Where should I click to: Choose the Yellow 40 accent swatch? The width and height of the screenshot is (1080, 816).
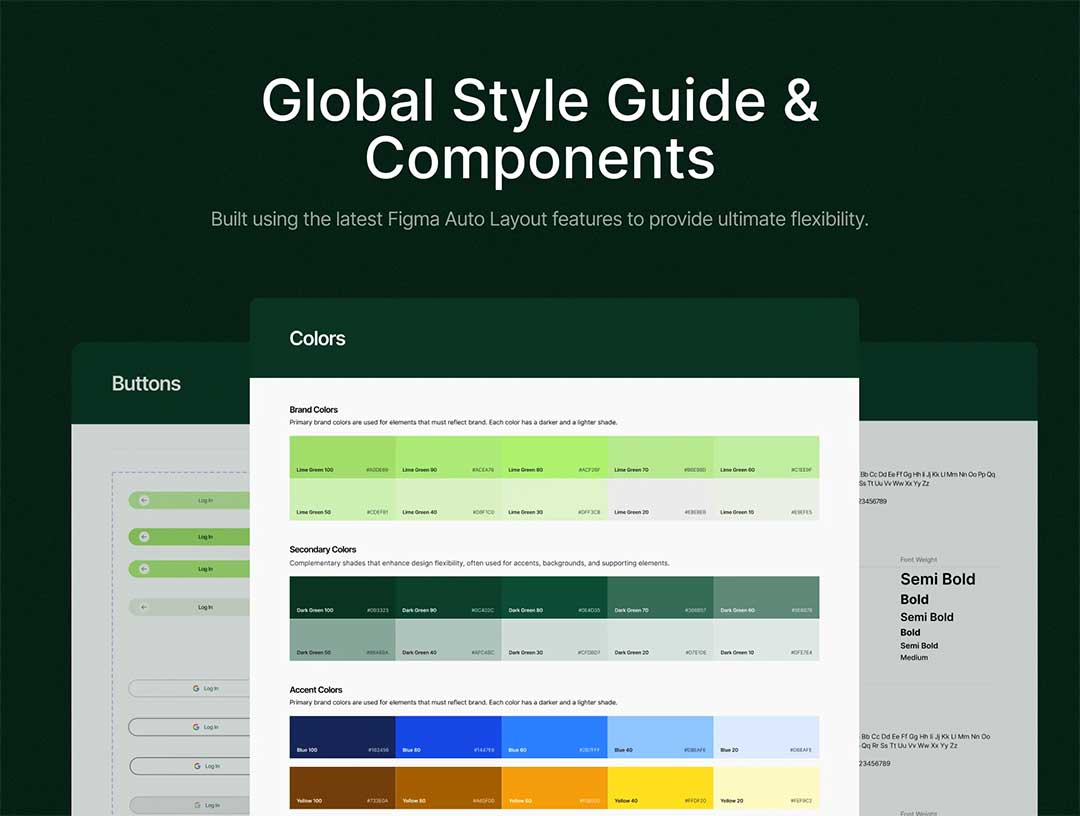[660, 788]
